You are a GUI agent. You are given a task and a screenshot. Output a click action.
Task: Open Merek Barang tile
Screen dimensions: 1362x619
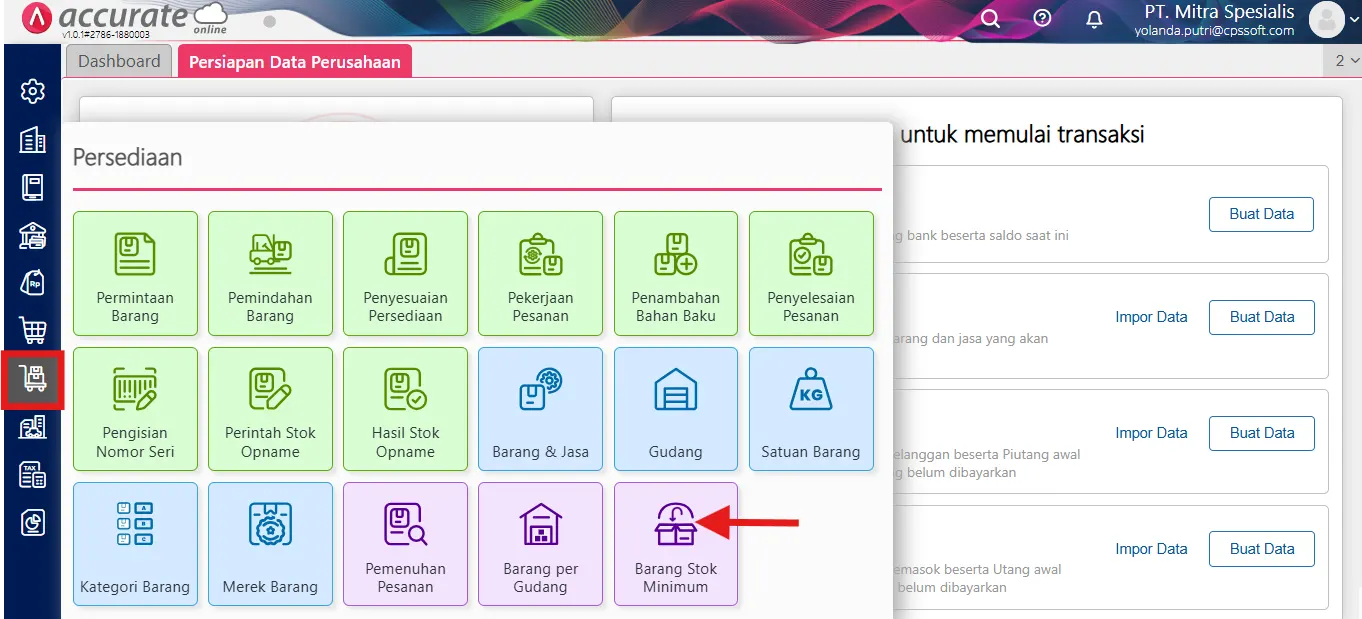270,544
